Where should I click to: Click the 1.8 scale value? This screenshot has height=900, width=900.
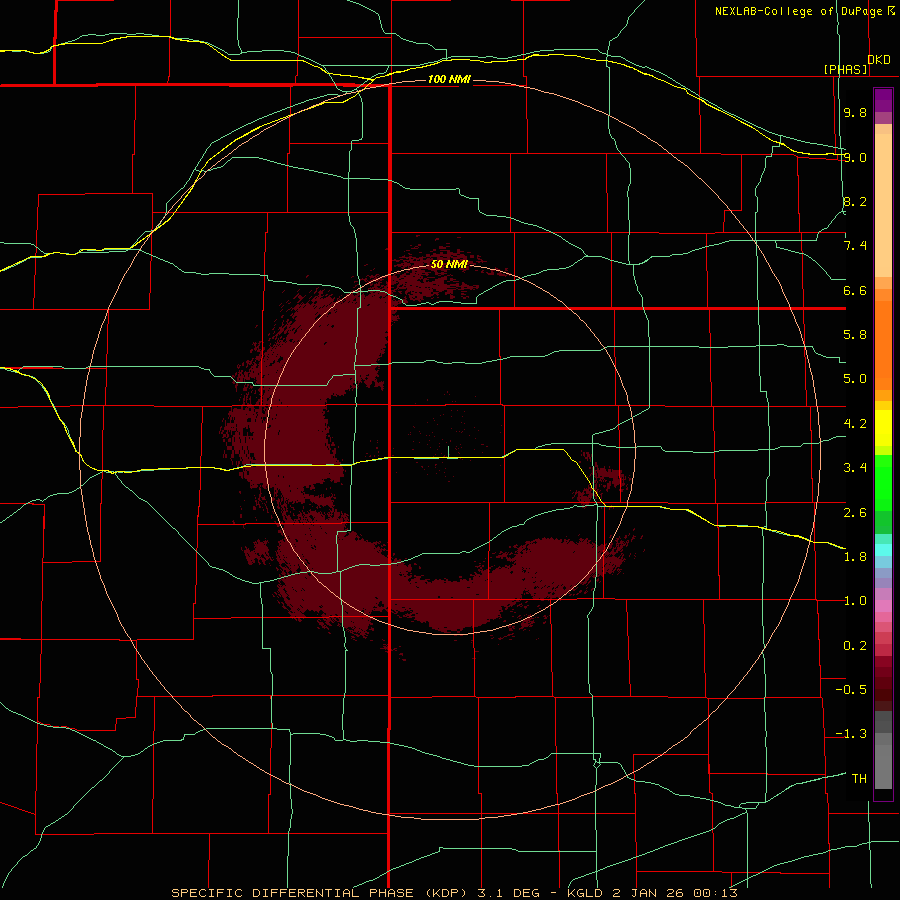[855, 557]
